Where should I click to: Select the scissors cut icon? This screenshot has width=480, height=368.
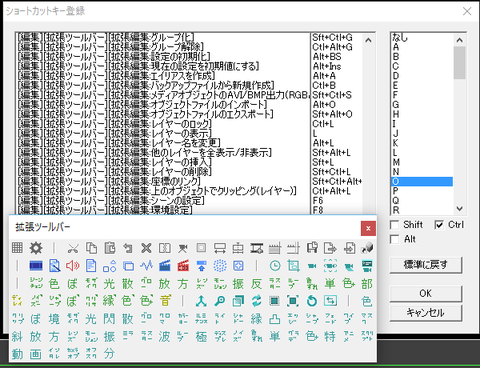click(73, 248)
